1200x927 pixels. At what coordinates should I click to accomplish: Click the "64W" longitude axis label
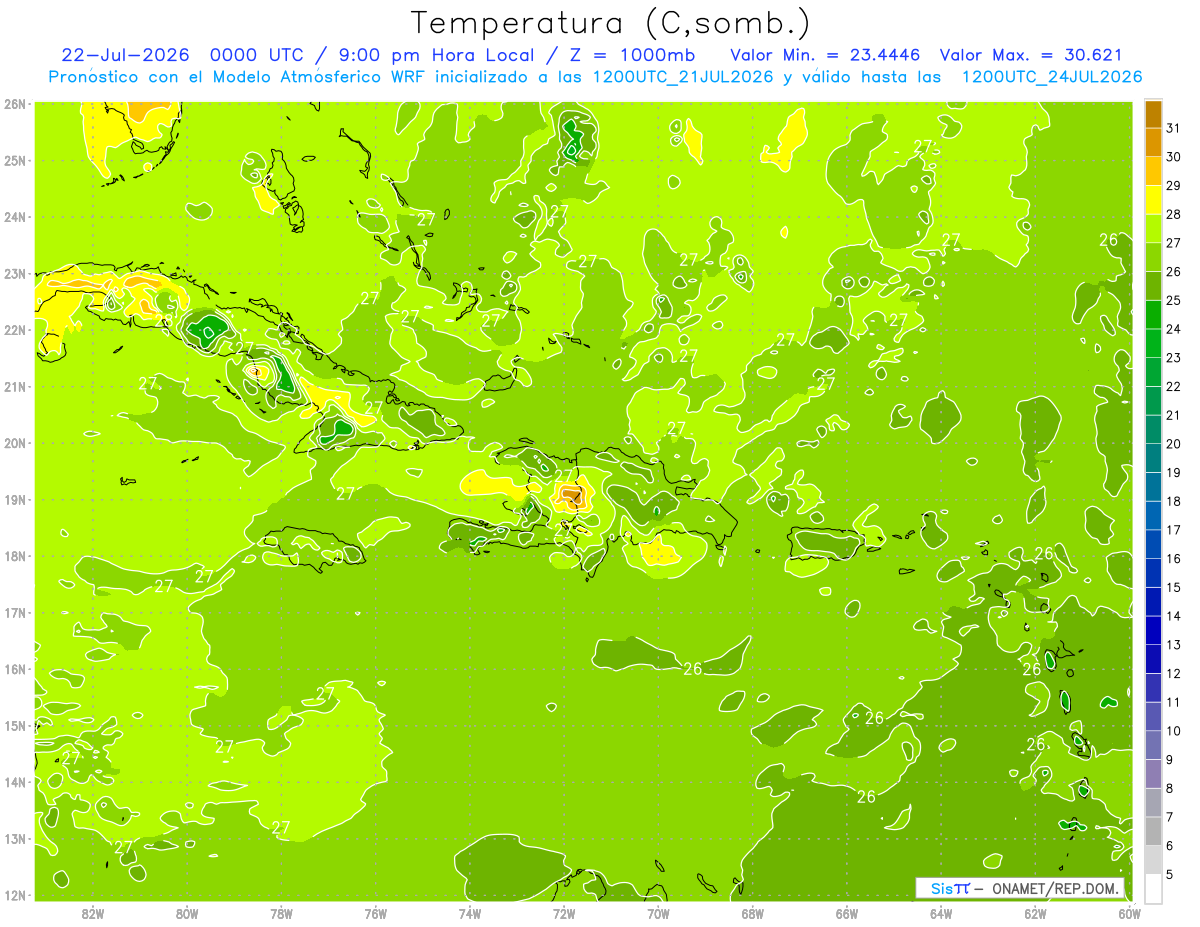[940, 913]
